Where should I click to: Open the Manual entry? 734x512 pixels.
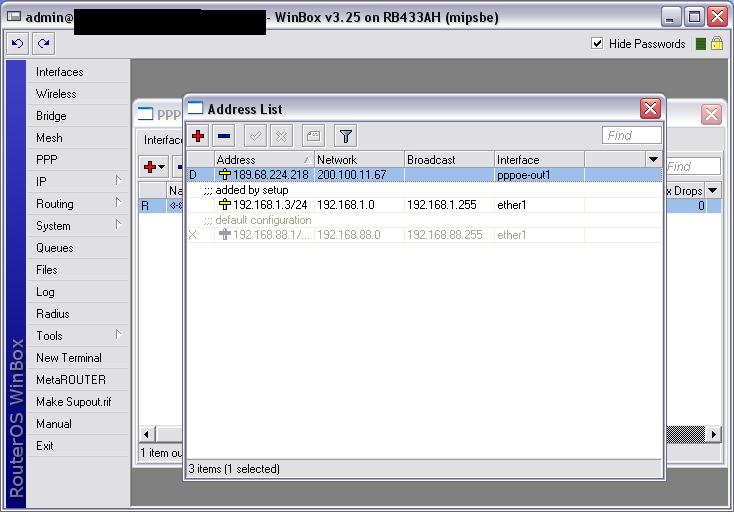[77, 424]
